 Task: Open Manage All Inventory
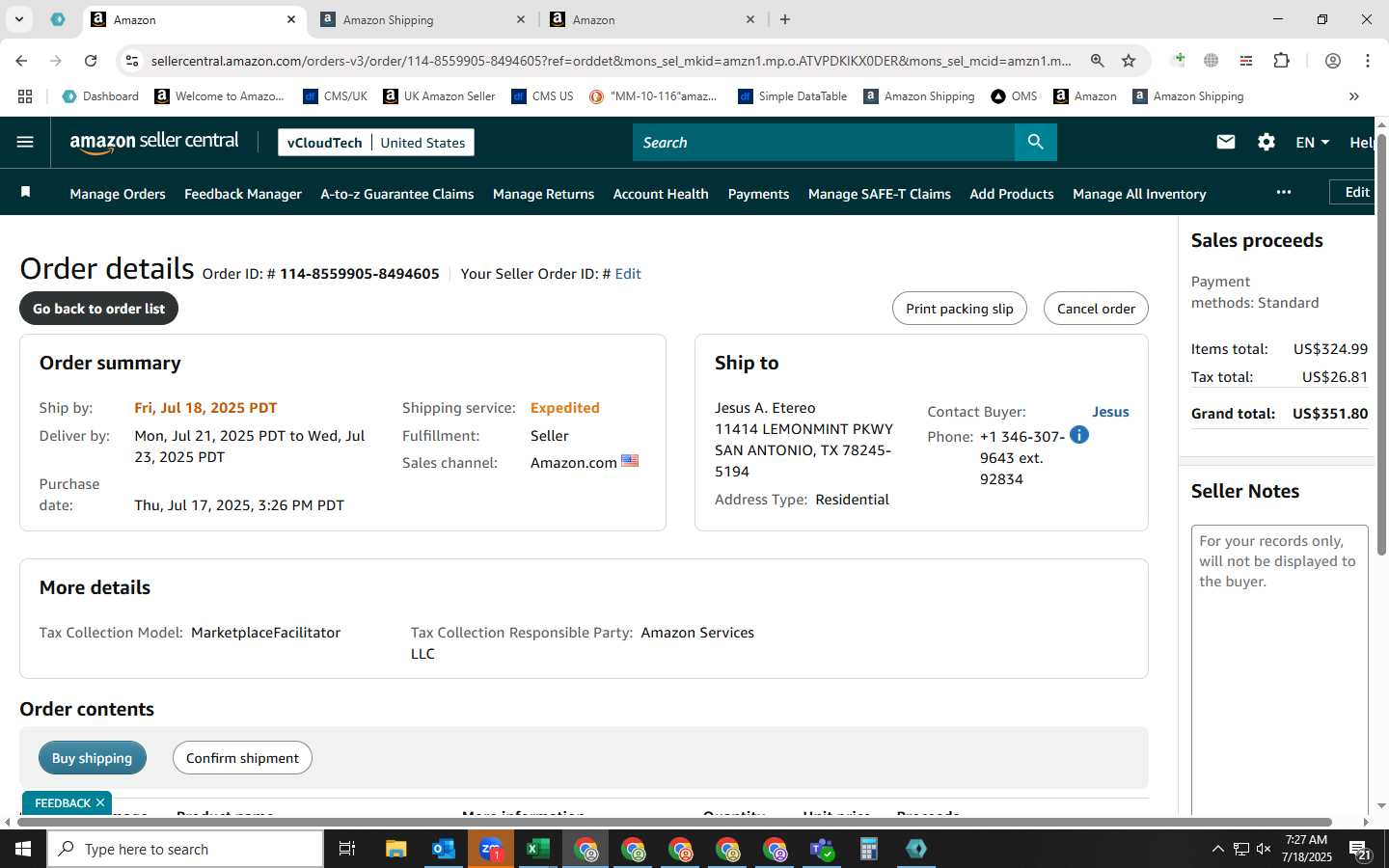click(x=1139, y=194)
